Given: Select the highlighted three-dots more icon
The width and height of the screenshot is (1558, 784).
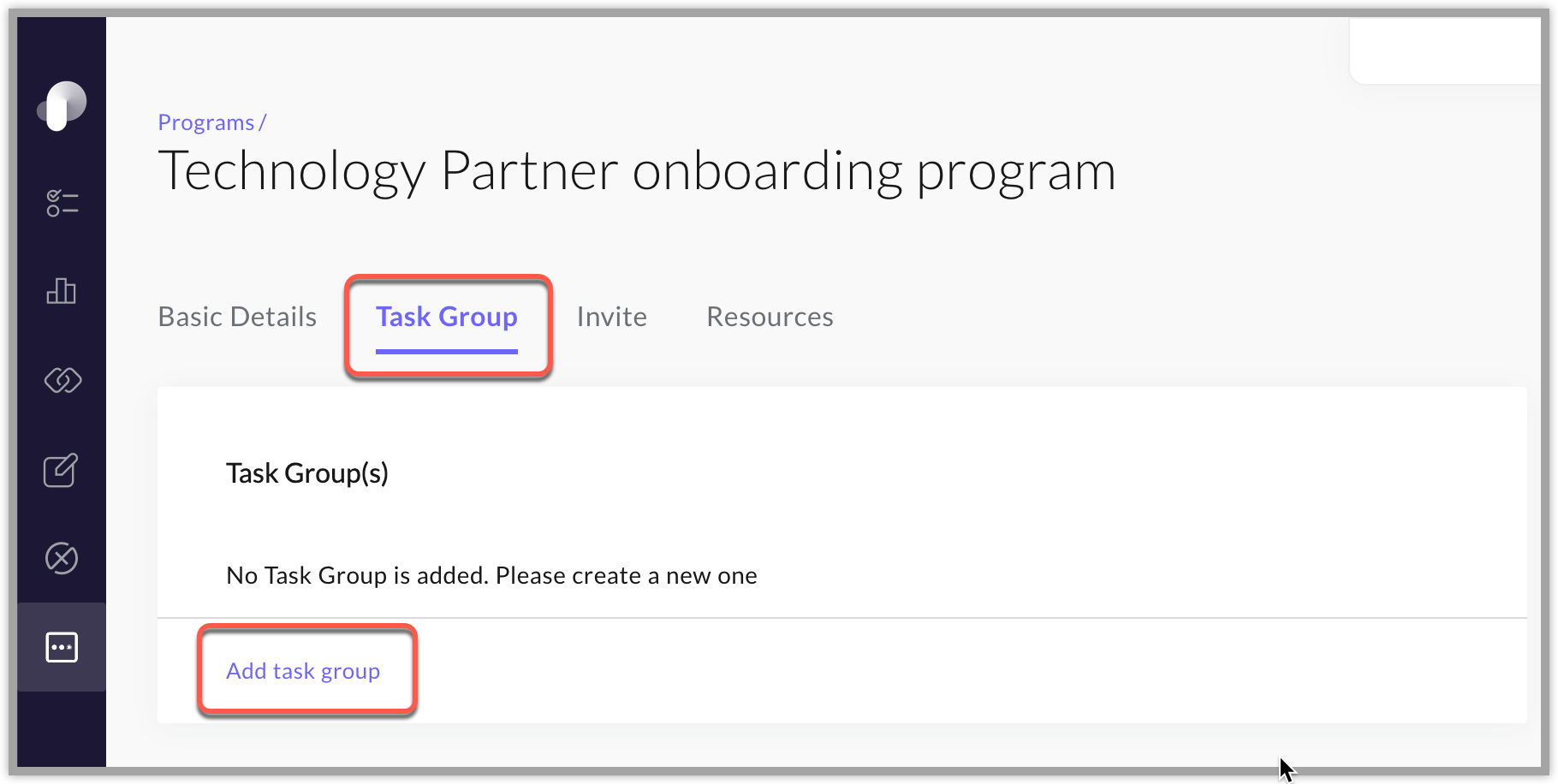Looking at the screenshot, I should (x=62, y=647).
